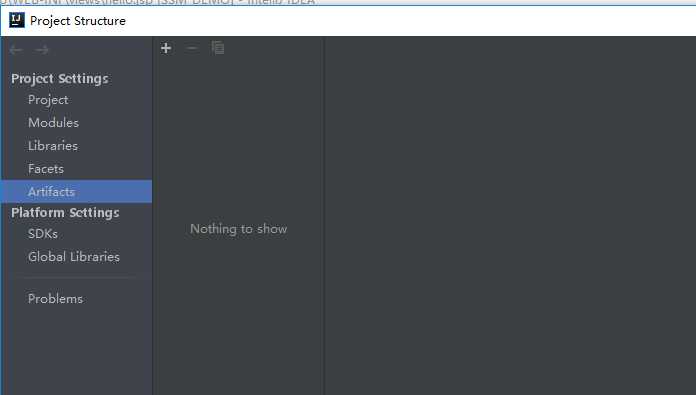Click the Copy artifact icon
The height and width of the screenshot is (395, 696).
[218, 48]
